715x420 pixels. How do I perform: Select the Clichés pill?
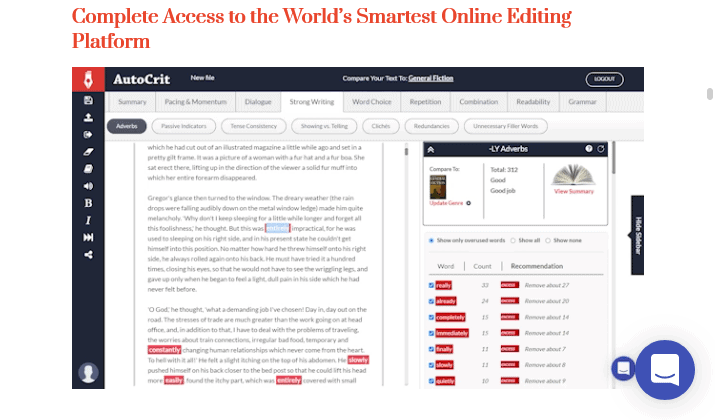381,126
